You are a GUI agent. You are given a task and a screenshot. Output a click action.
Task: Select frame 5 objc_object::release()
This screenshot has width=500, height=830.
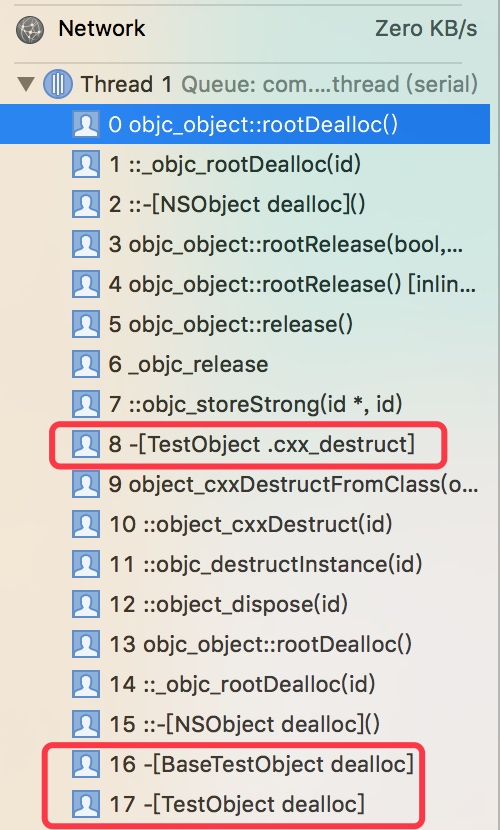[245, 324]
